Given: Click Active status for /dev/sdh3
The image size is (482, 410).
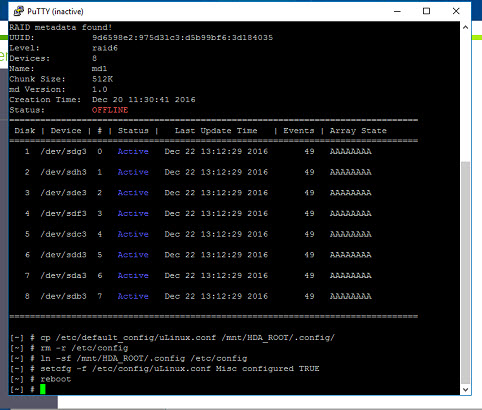Looking at the screenshot, I should point(133,172).
